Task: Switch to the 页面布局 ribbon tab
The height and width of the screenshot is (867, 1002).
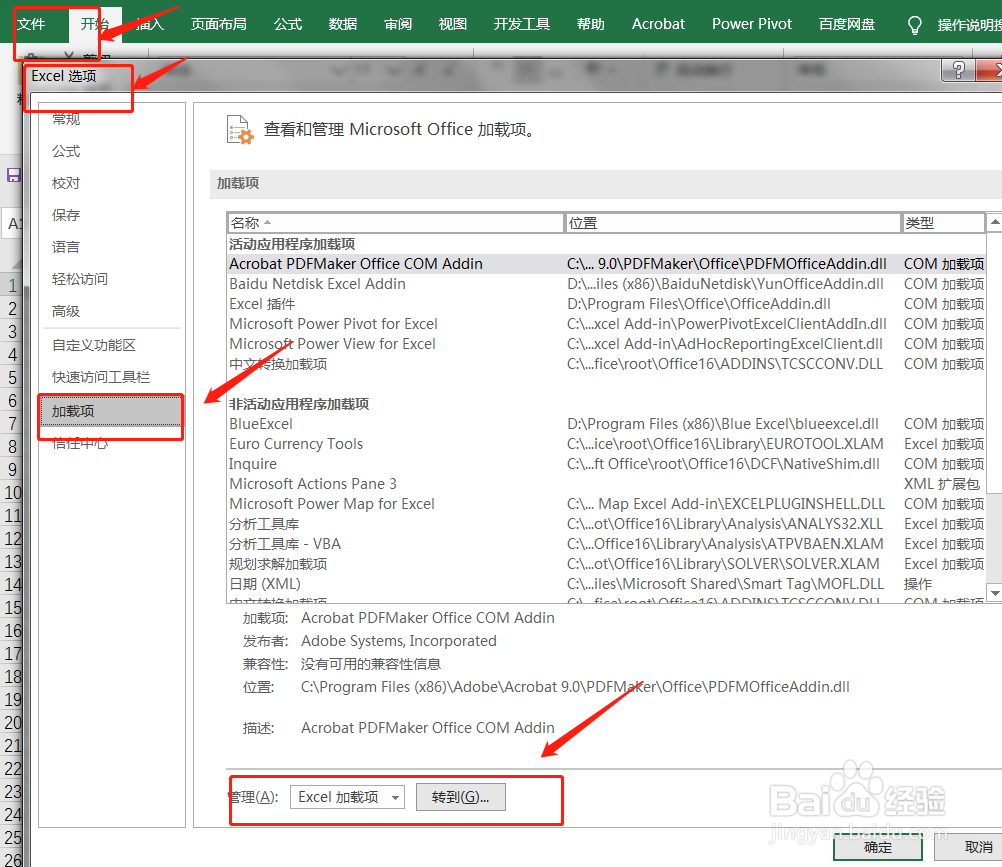Action: coord(219,24)
